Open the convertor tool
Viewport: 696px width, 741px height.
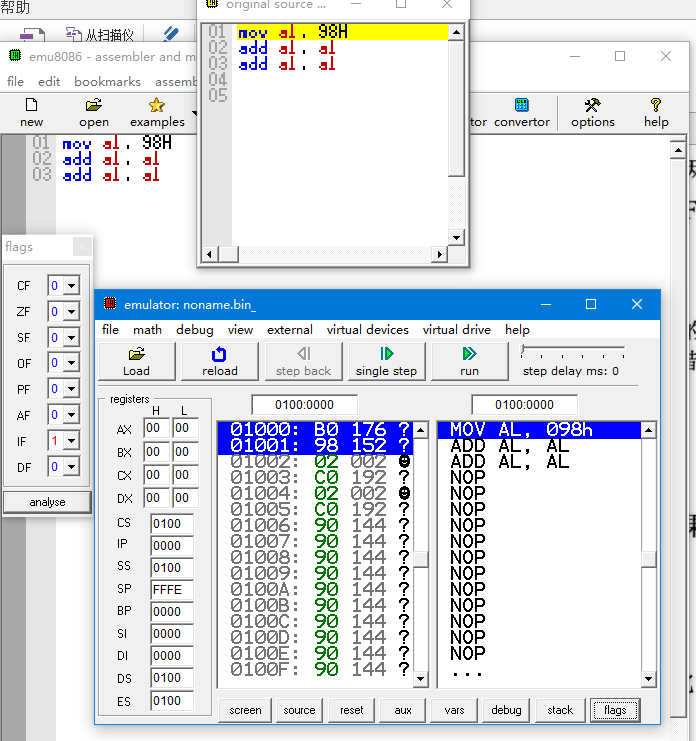pyautogui.click(x=522, y=113)
